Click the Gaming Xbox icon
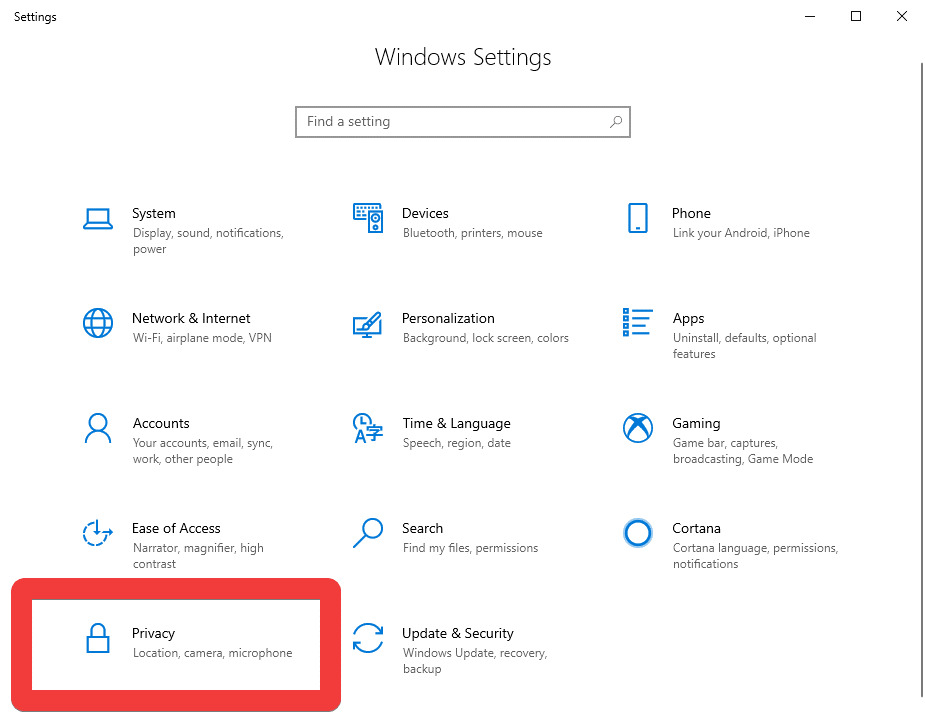 click(x=637, y=428)
